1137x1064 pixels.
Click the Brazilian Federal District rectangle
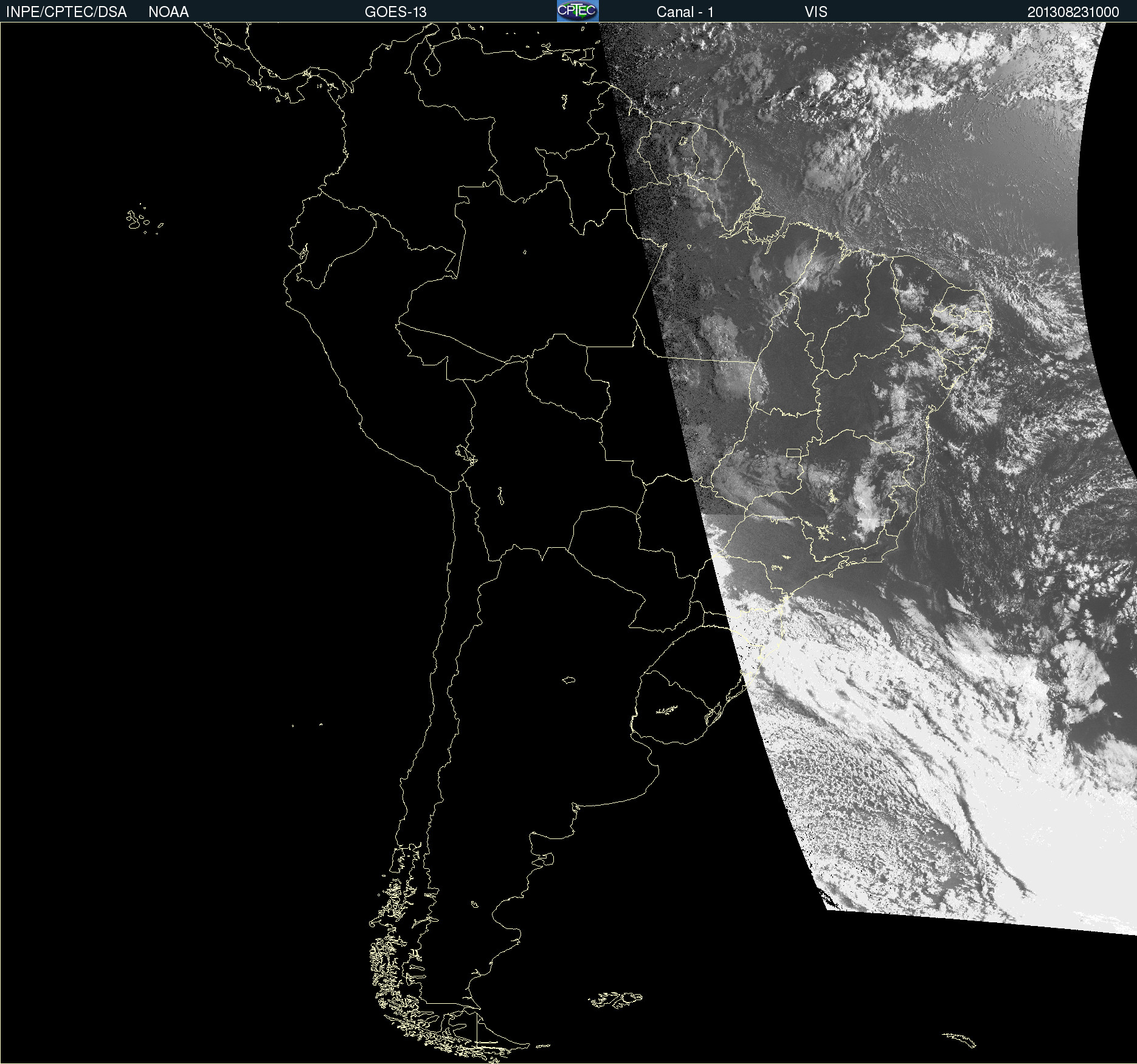click(x=793, y=452)
